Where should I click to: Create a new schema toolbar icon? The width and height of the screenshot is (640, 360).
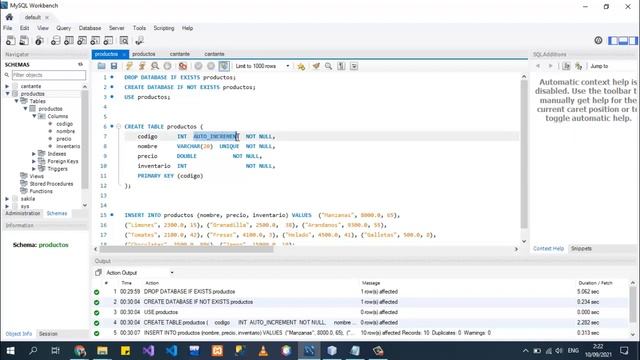[x=56, y=40]
